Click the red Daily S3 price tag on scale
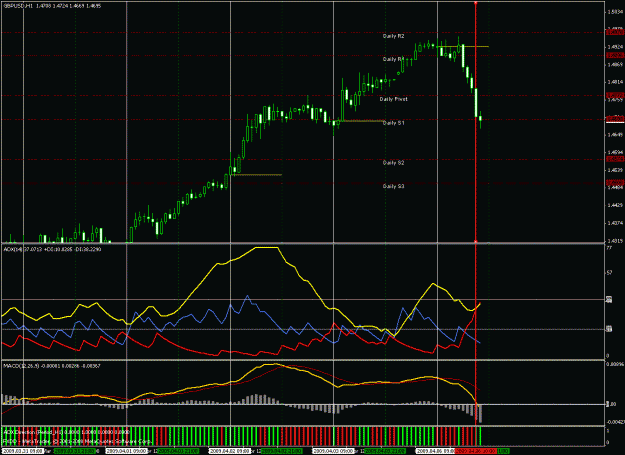Image resolution: width=625 pixels, height=455 pixels. pos(615,182)
